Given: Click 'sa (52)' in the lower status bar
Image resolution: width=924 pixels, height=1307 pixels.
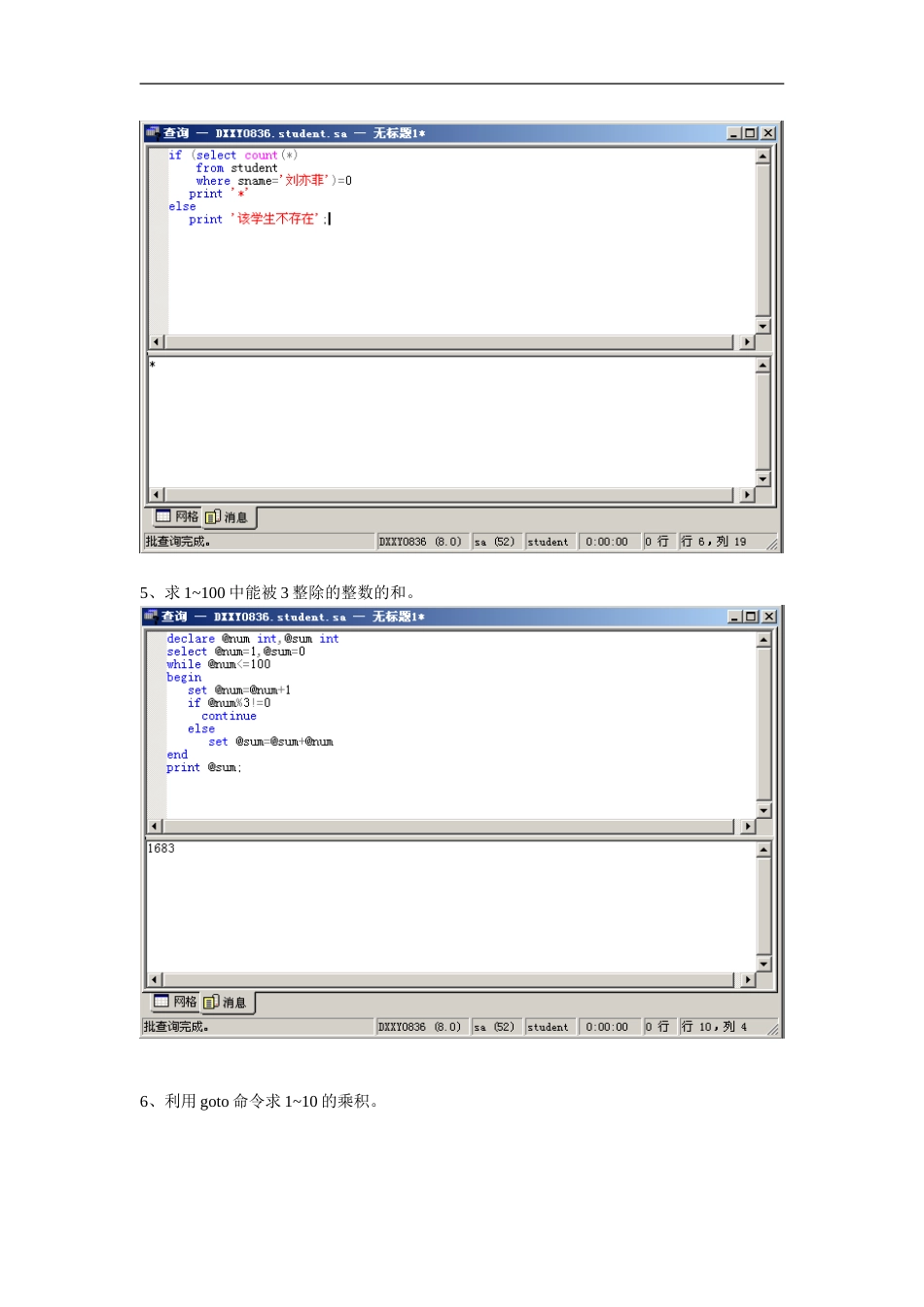Looking at the screenshot, I should [x=494, y=1027].
